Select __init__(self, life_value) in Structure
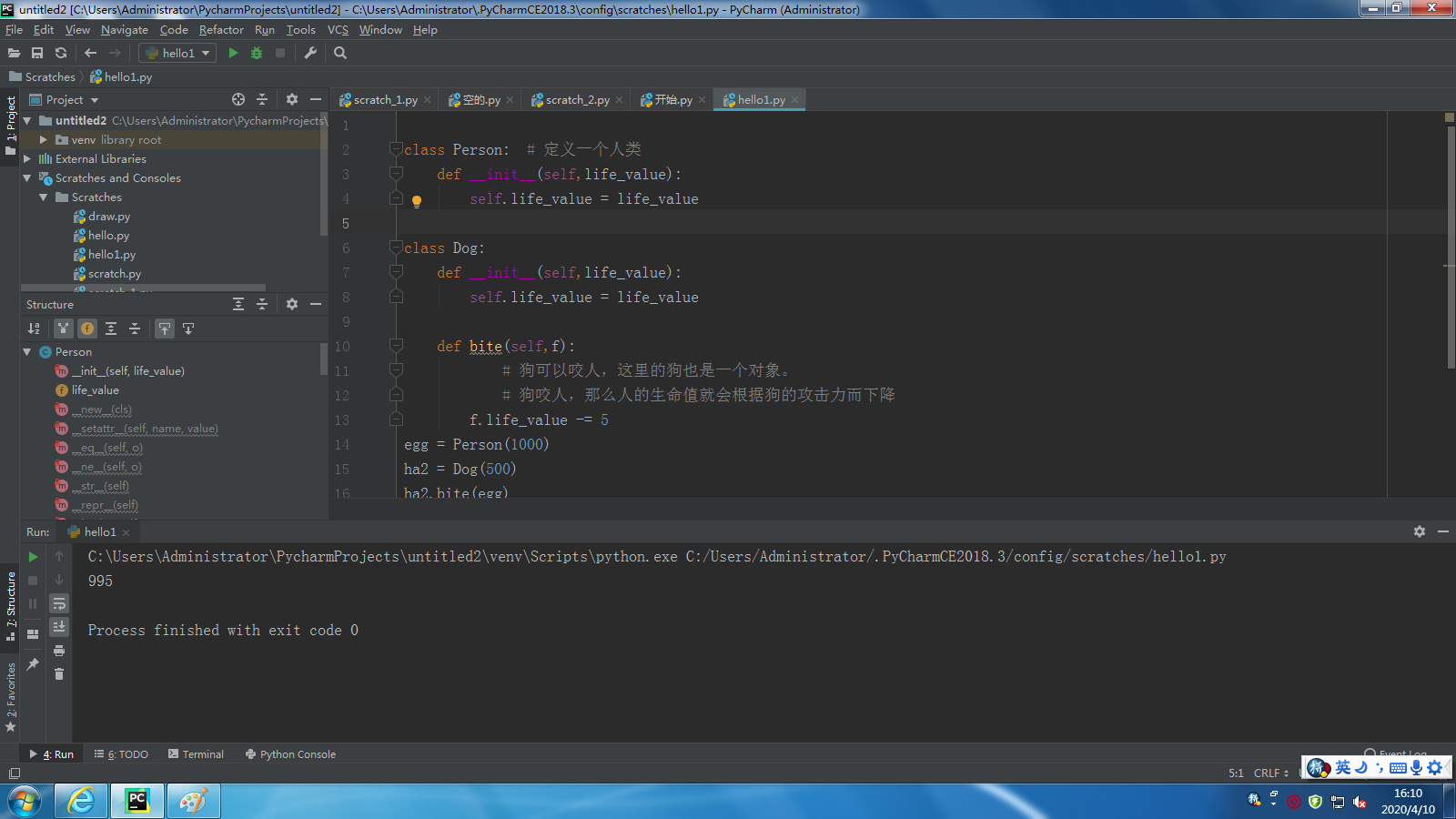 coord(128,370)
